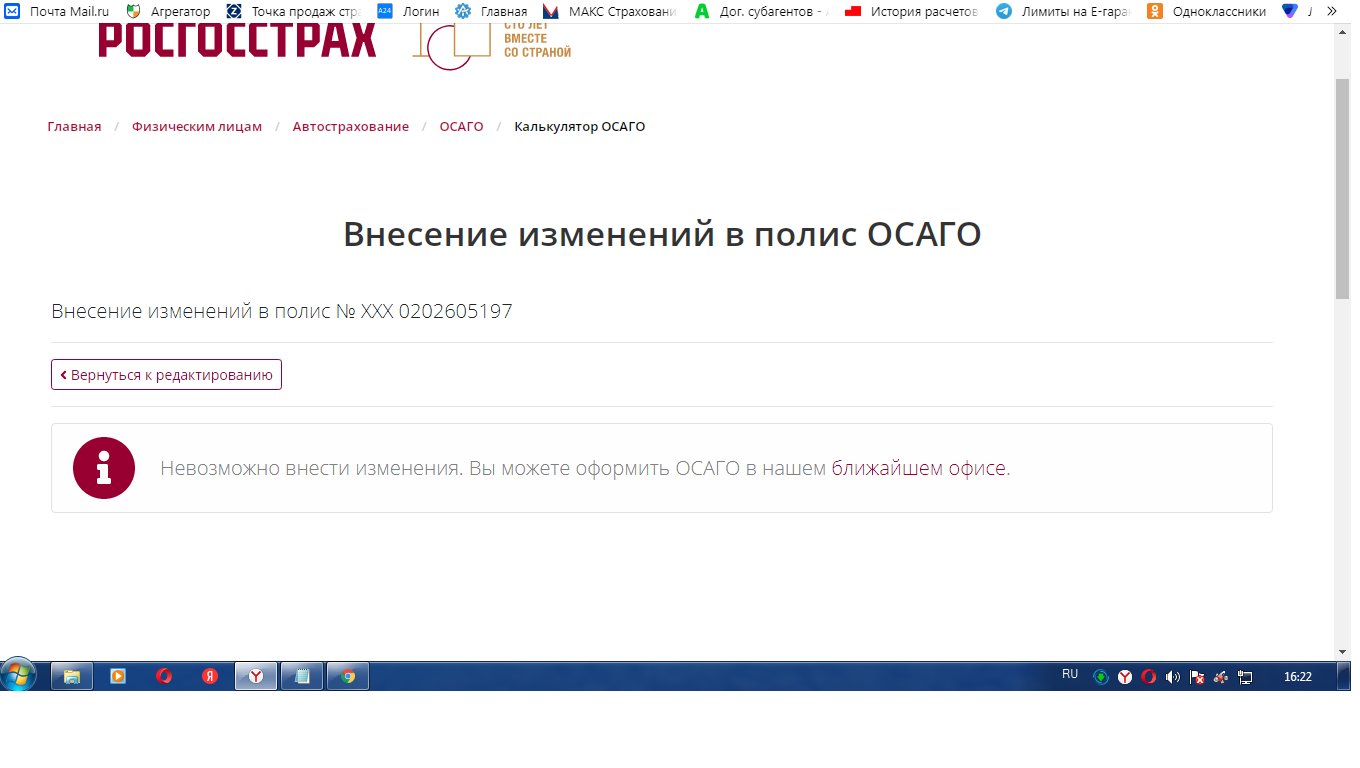Image resolution: width=1360 pixels, height=768 pixels.
Task: Open Opera browser from the taskbar
Action: [164, 677]
